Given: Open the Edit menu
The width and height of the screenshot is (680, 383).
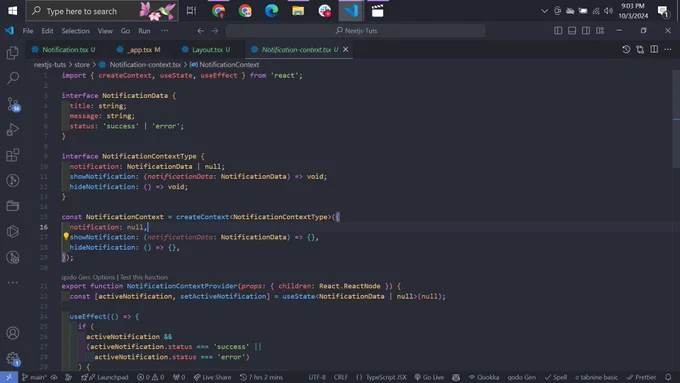Looking at the screenshot, I should click(x=47, y=31).
